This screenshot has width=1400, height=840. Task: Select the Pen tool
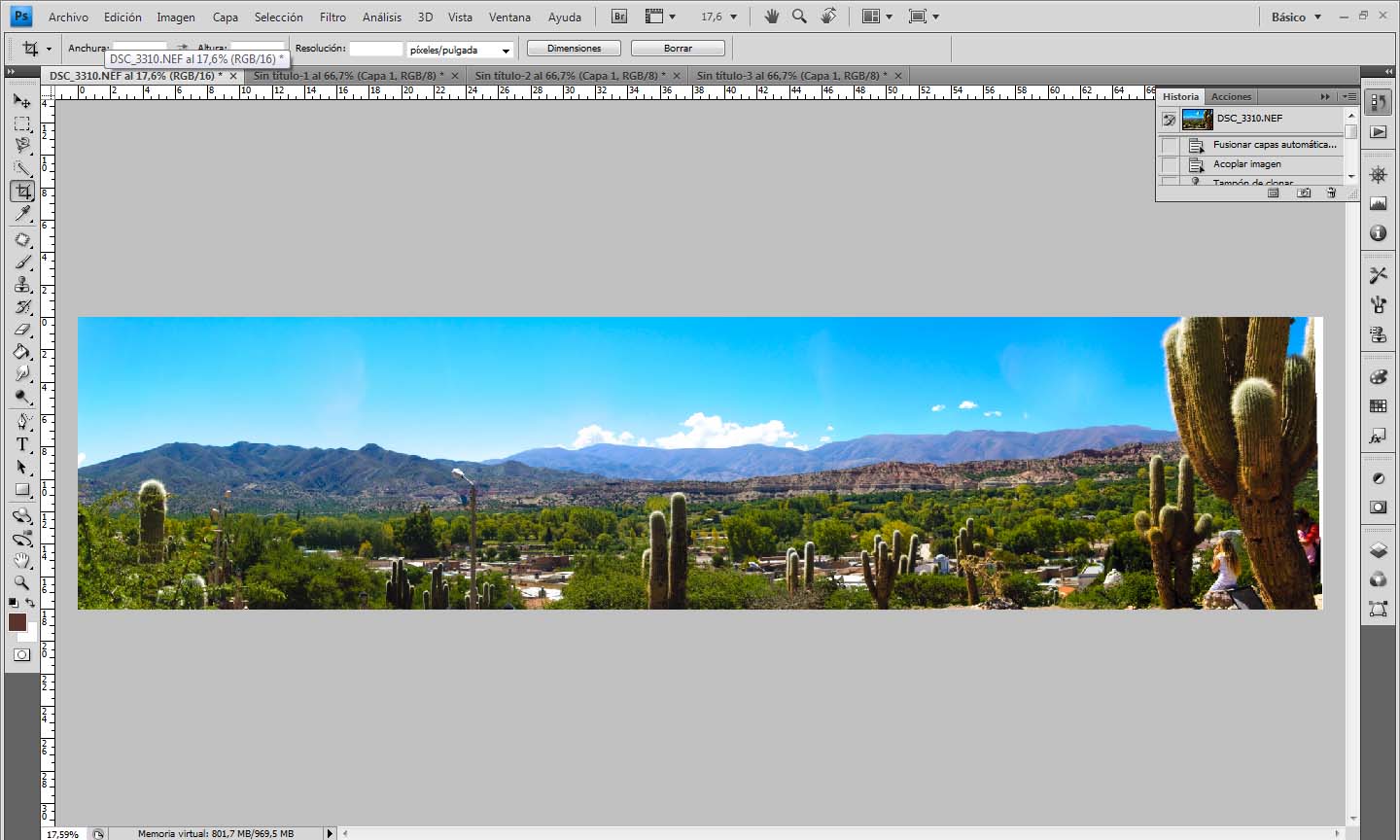coord(22,422)
